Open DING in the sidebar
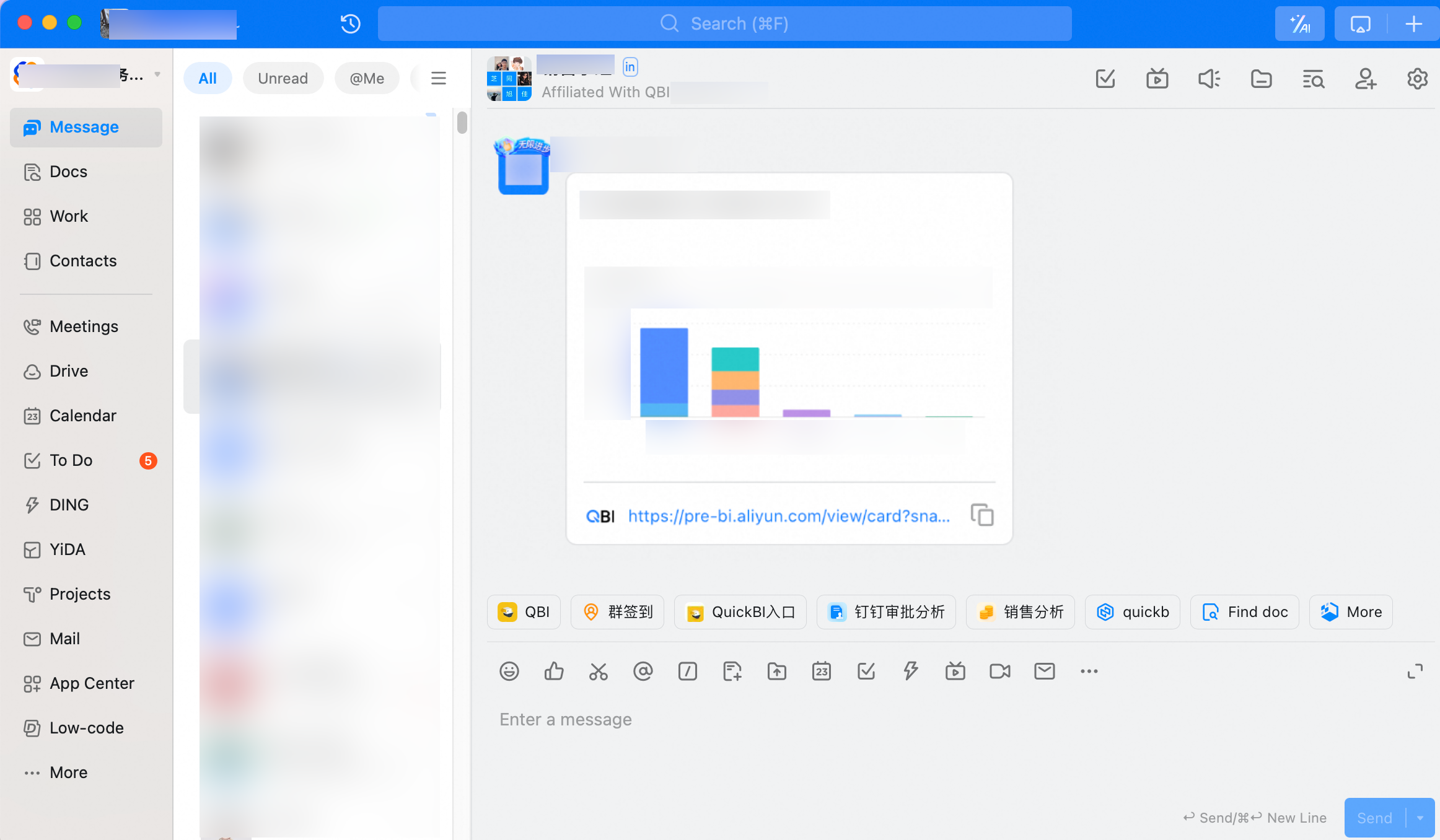 coord(86,505)
